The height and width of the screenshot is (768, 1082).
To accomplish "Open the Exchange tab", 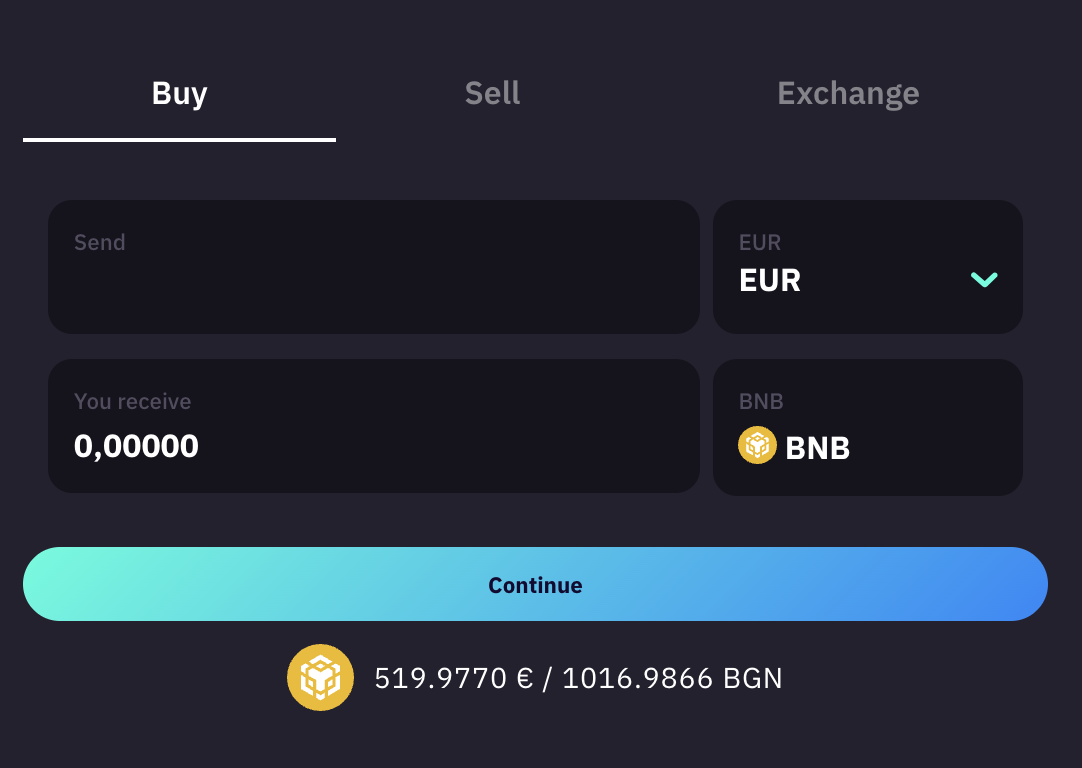I will [848, 93].
